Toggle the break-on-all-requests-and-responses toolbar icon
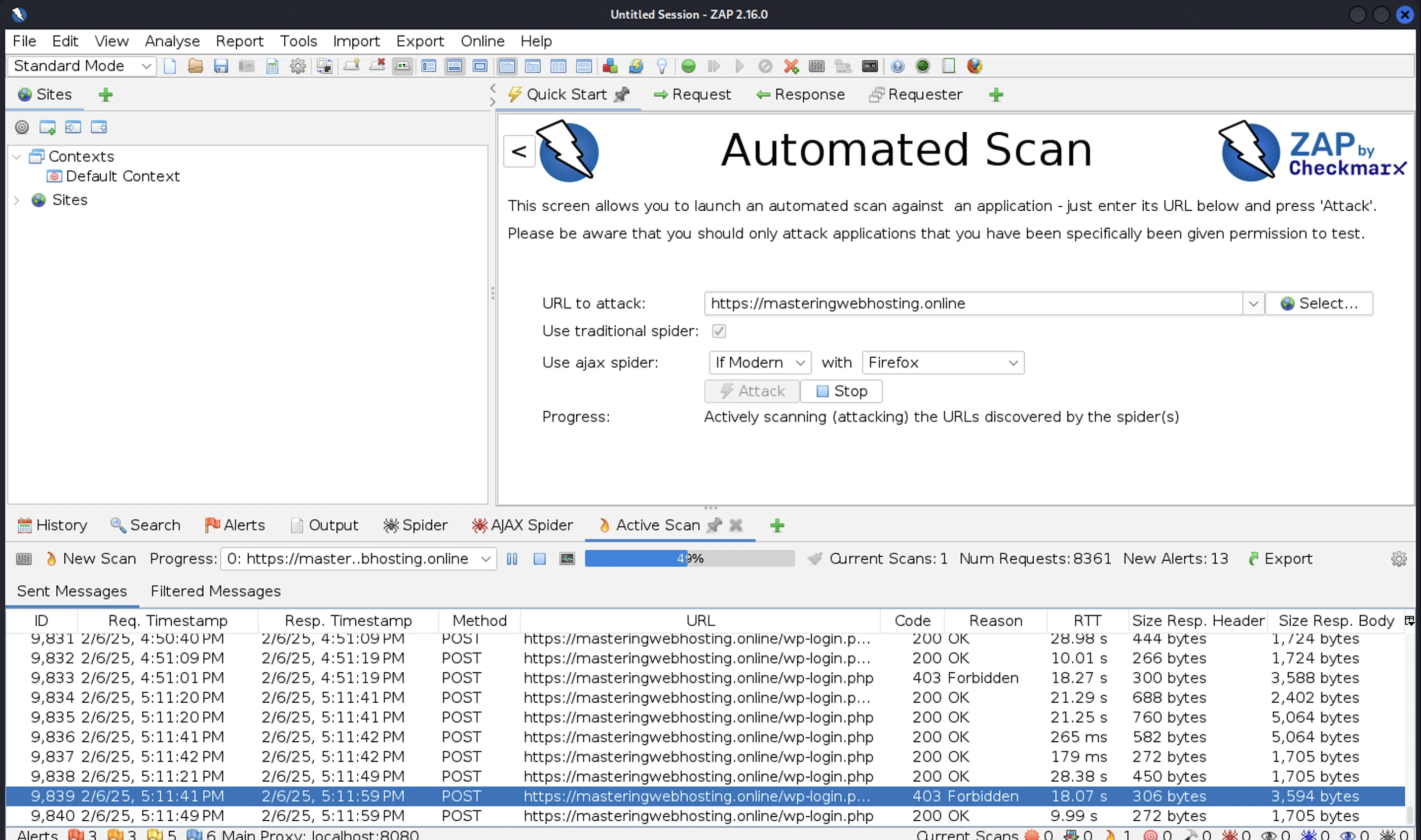This screenshot has width=1421, height=840. (688, 66)
